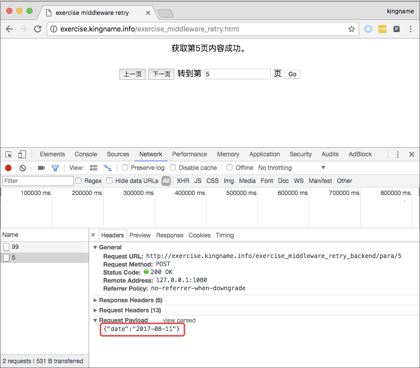Click the 下一页 next page button
Image resolution: width=420 pixels, height=368 pixels.
pos(161,74)
